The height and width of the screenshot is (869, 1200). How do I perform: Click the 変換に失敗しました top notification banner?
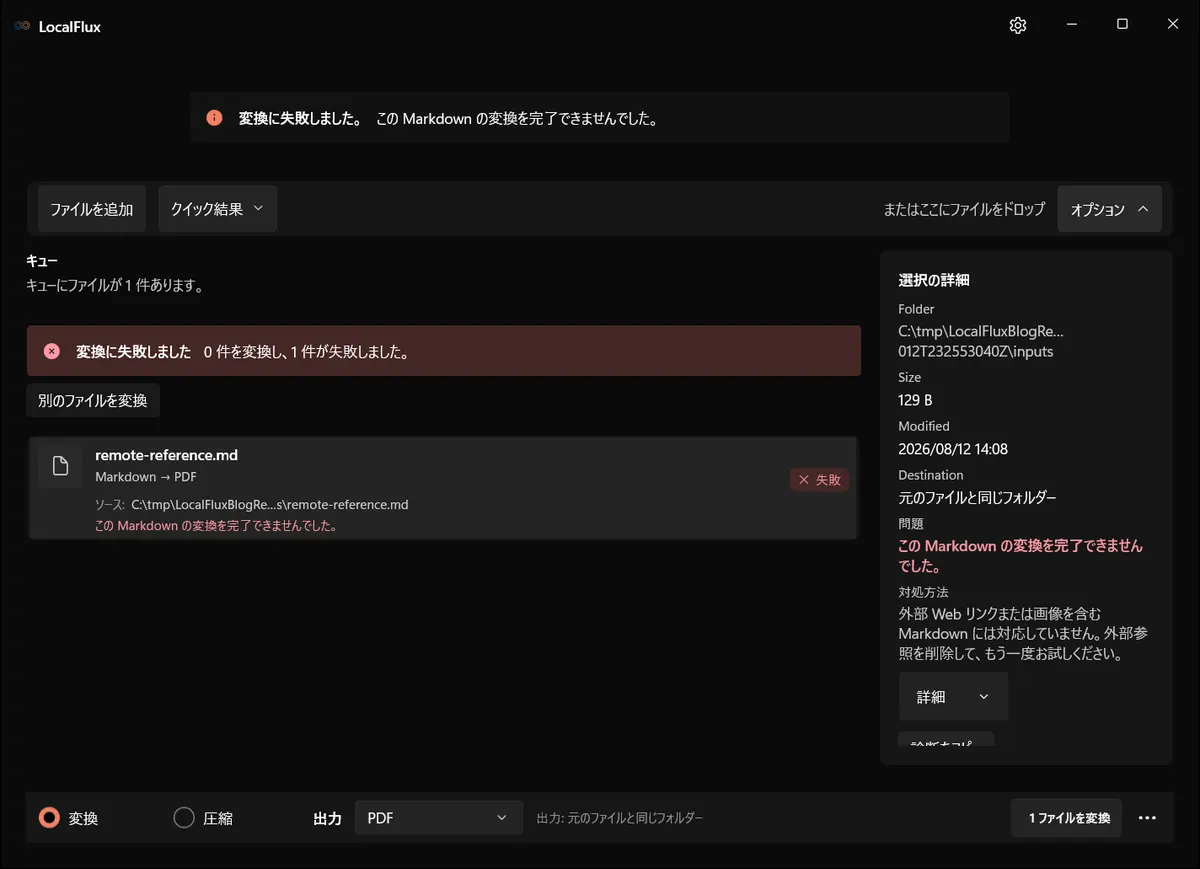pos(599,118)
